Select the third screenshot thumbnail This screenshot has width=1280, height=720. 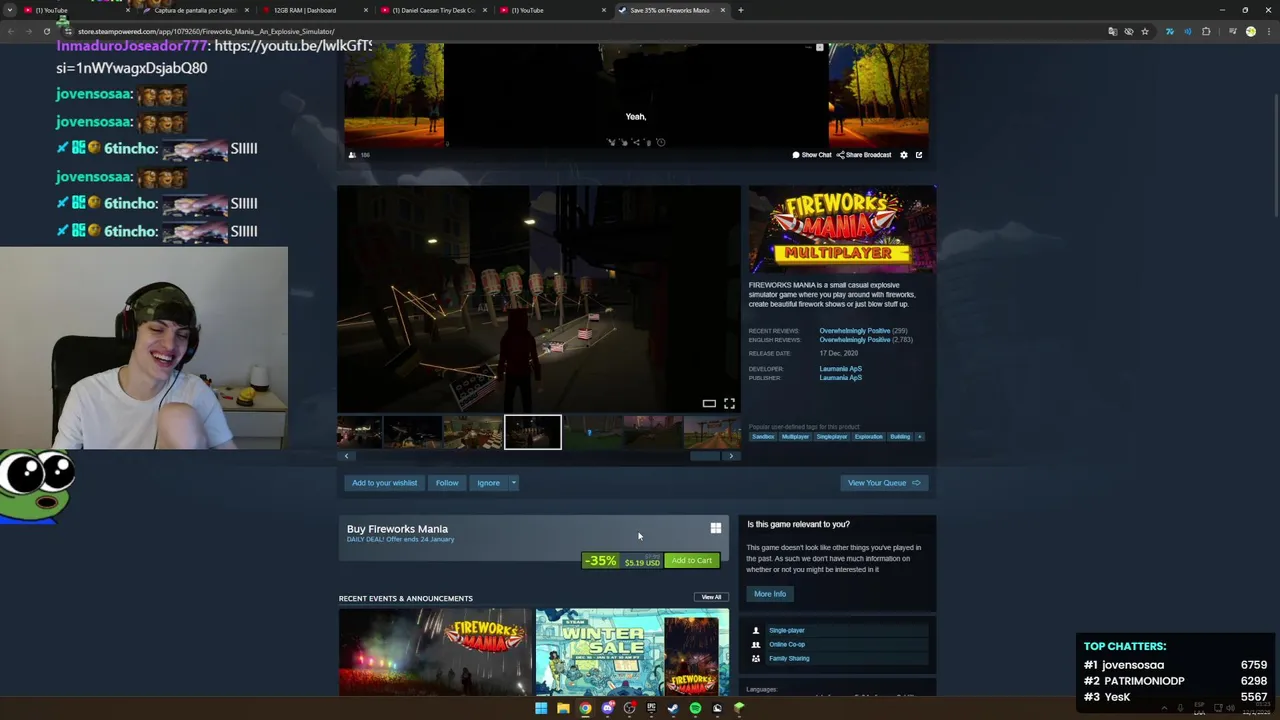[473, 432]
